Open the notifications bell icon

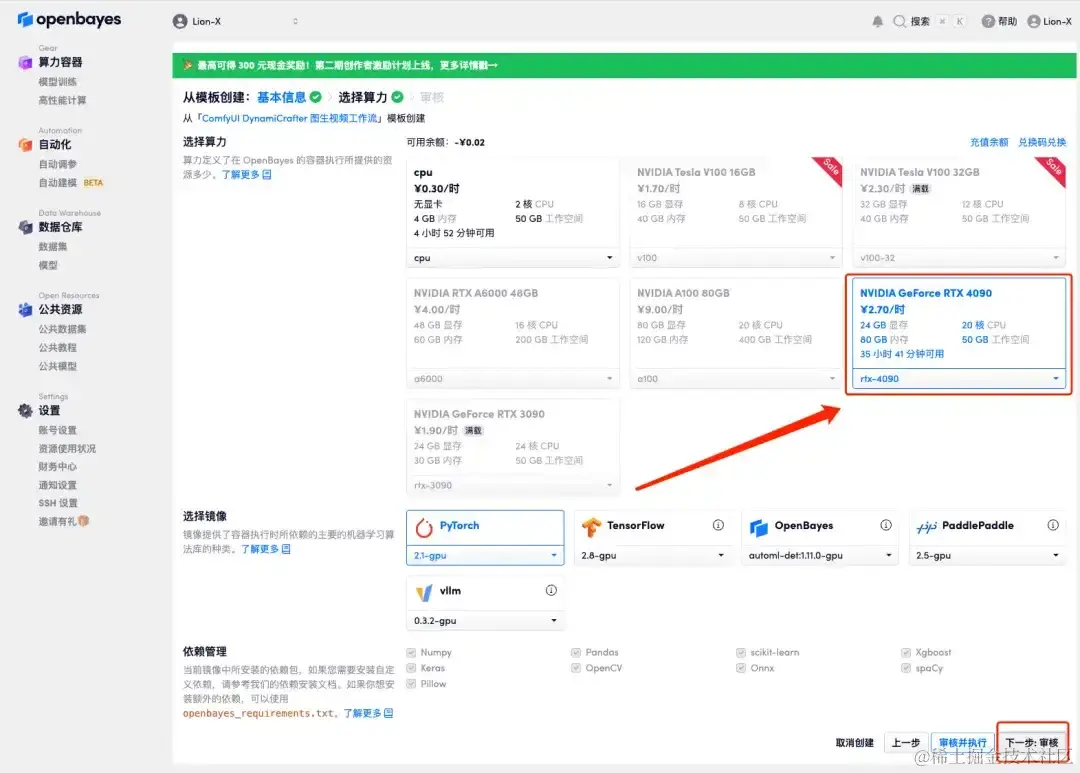coord(878,21)
